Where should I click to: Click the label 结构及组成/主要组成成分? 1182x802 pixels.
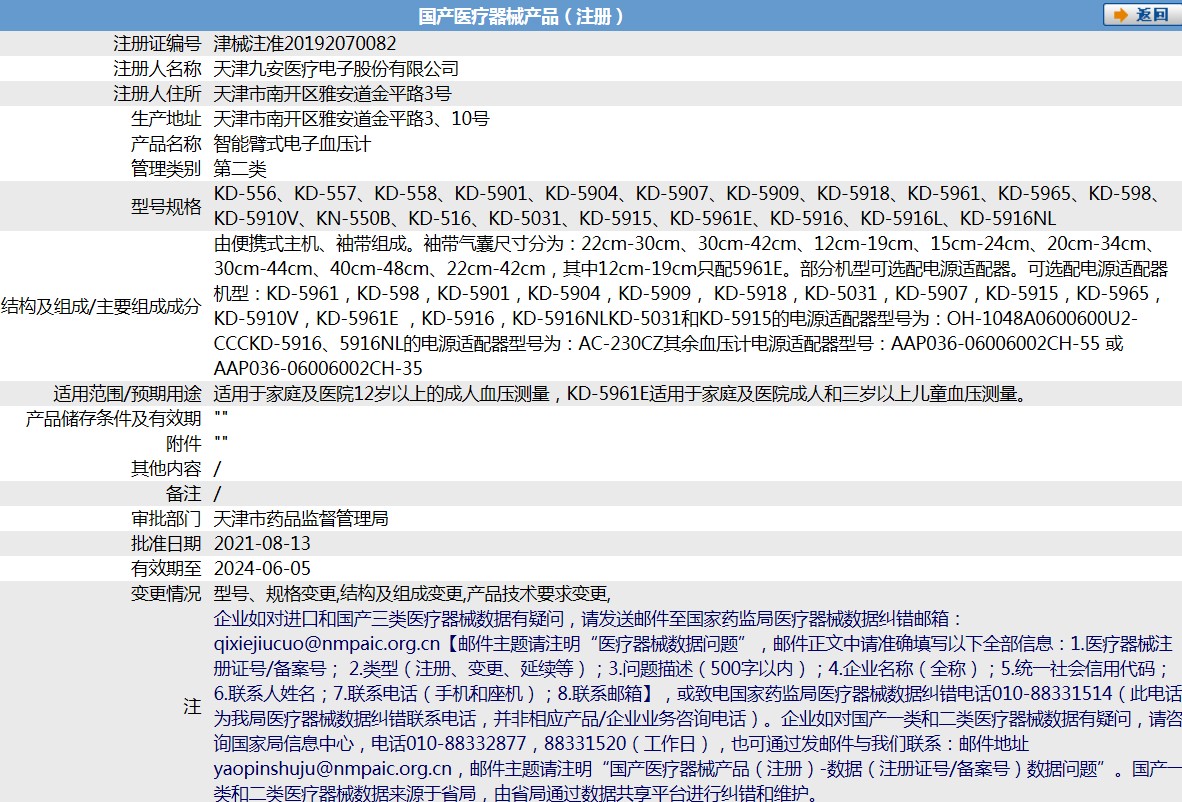(x=101, y=306)
